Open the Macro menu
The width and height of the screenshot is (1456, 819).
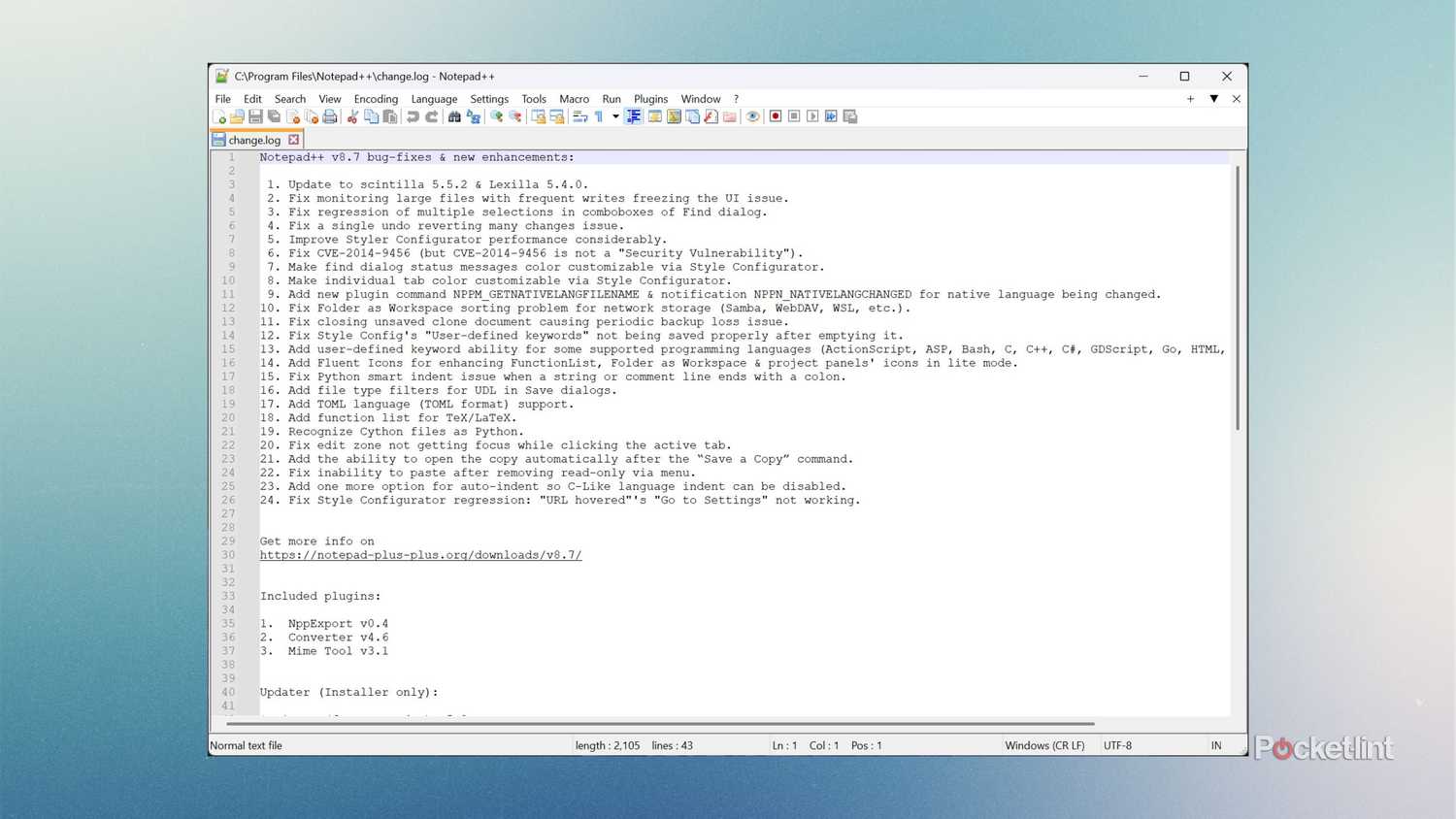point(574,99)
